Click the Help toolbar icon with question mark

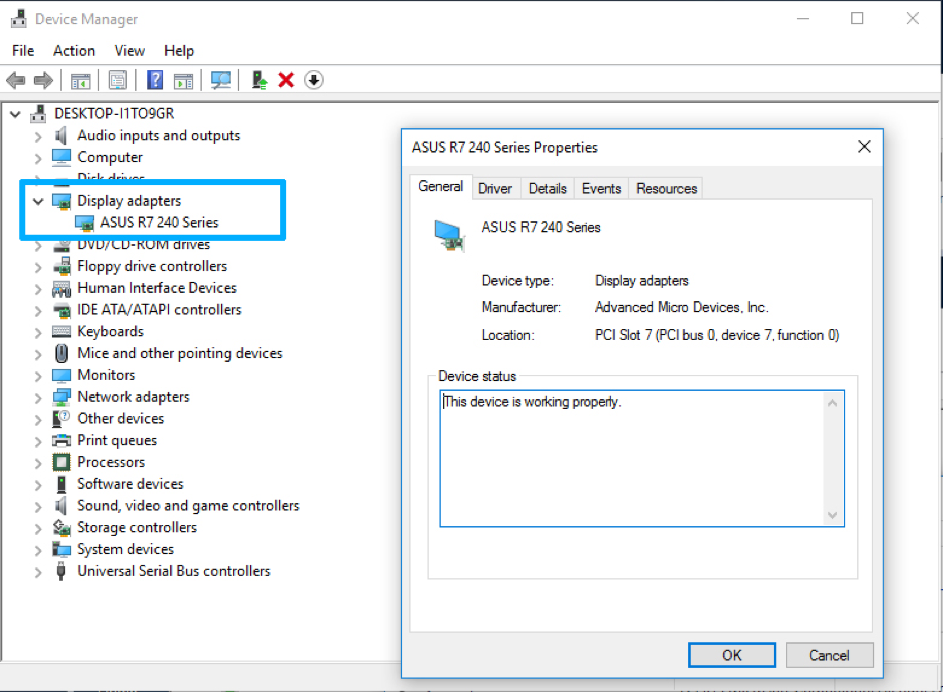[x=155, y=80]
